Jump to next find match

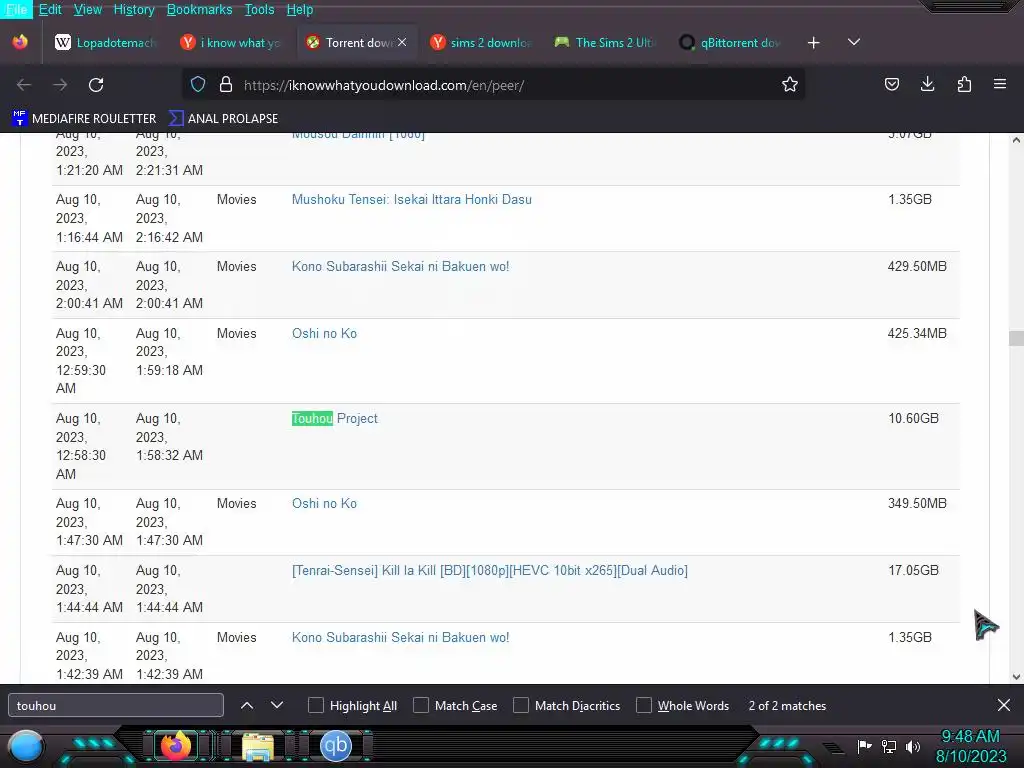point(277,705)
